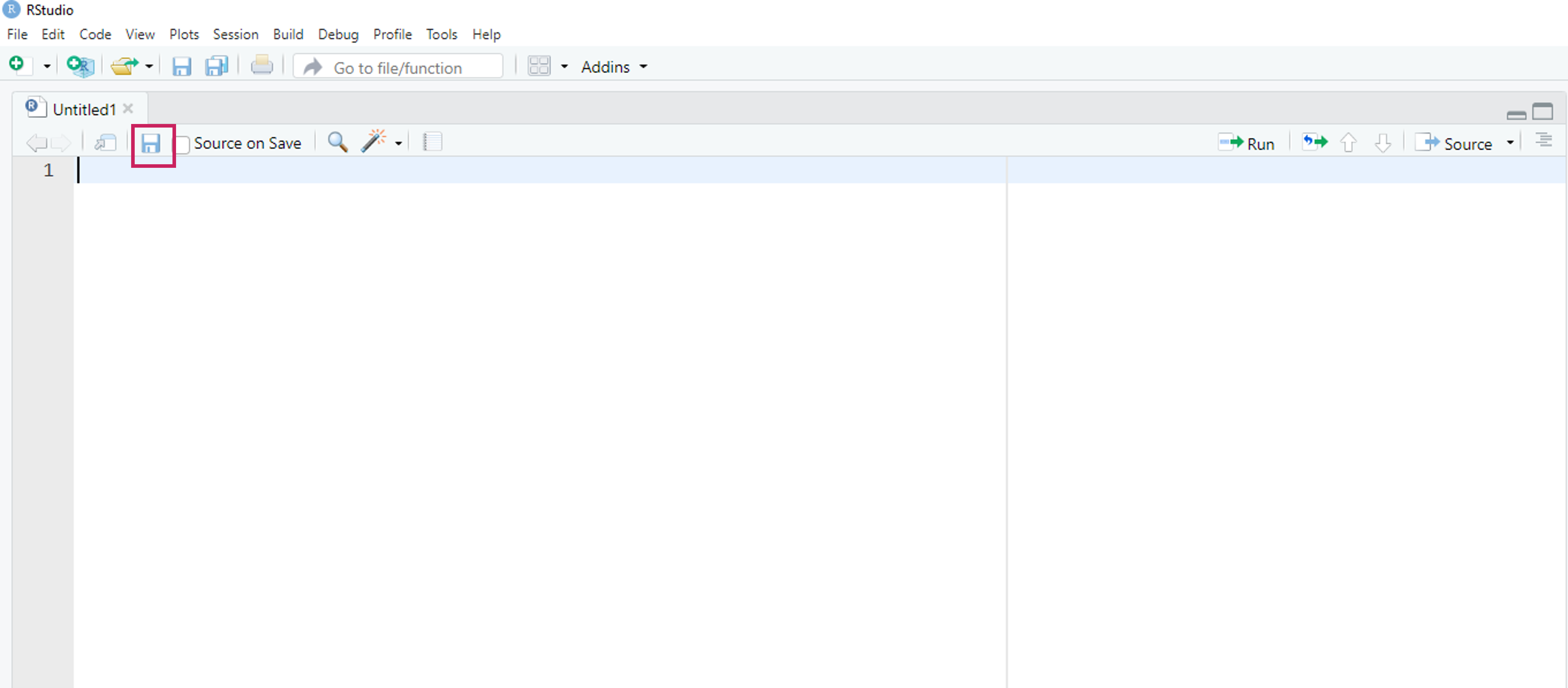Open Find/Replace magnifying glass in editor

point(338,143)
